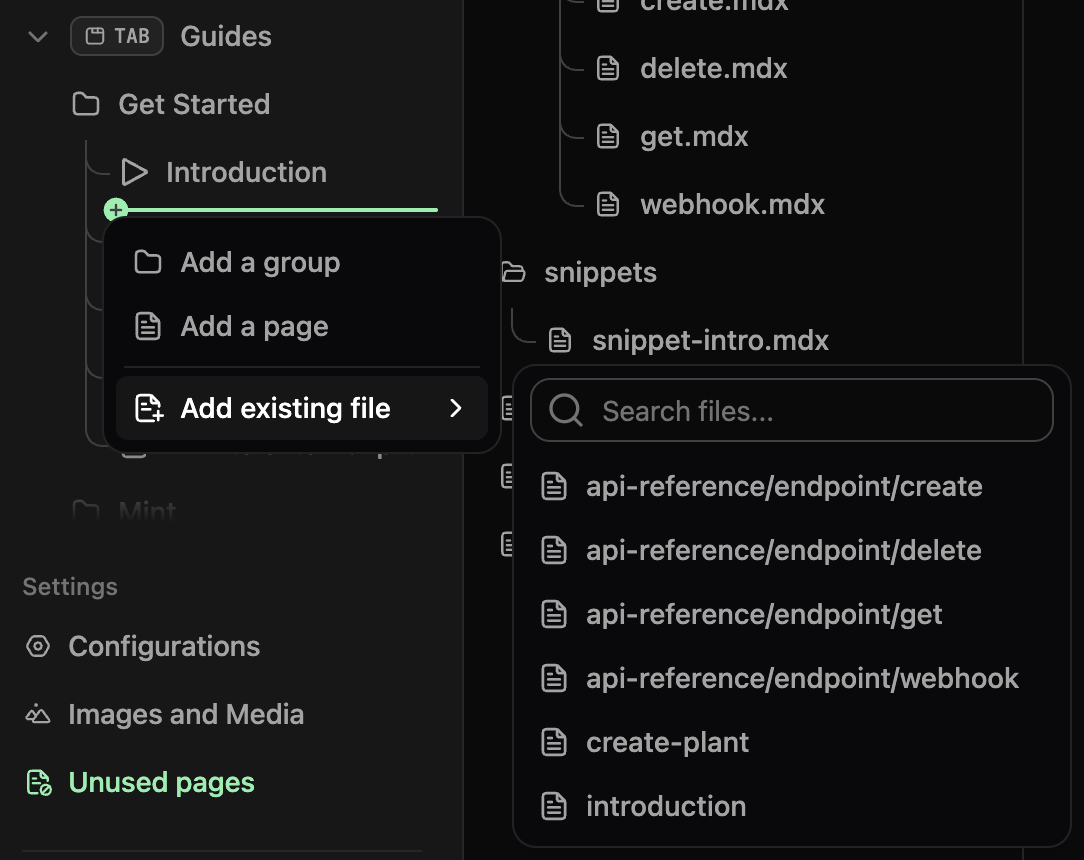This screenshot has width=1084, height=860.
Task: Choose Add a page from the context menu
Action: click(254, 326)
